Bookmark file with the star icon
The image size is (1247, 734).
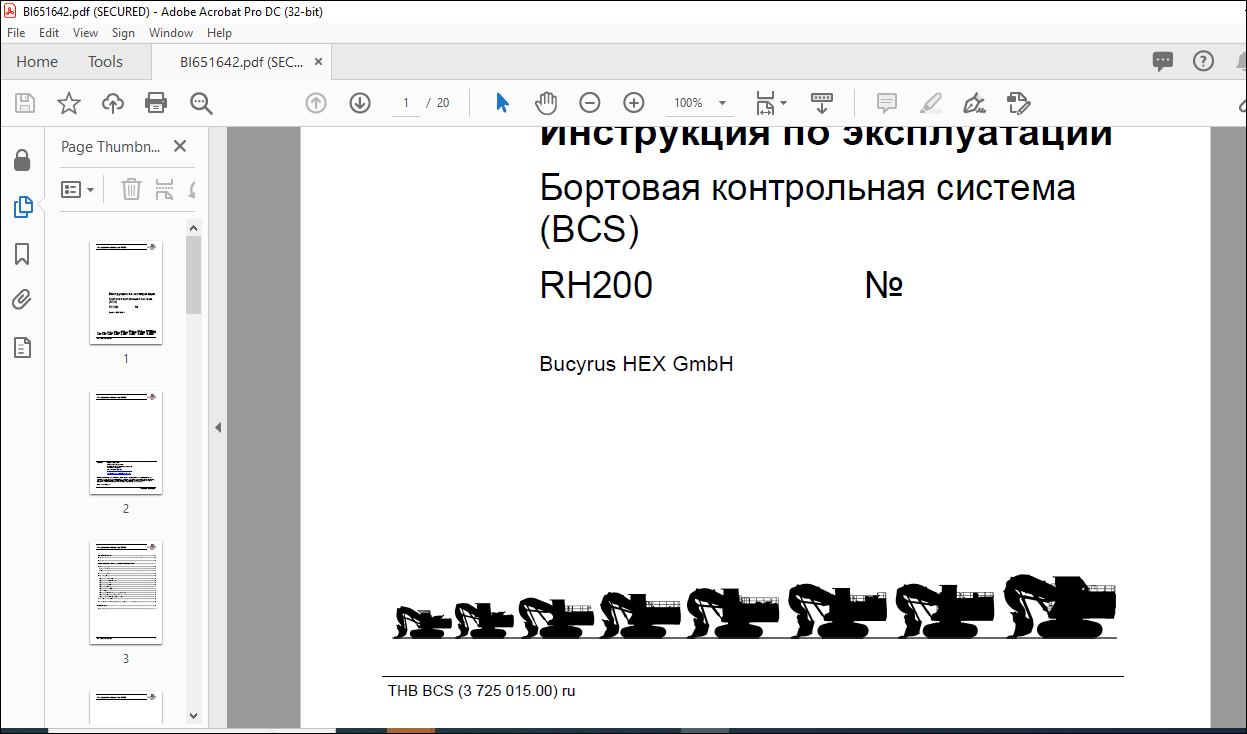(68, 103)
